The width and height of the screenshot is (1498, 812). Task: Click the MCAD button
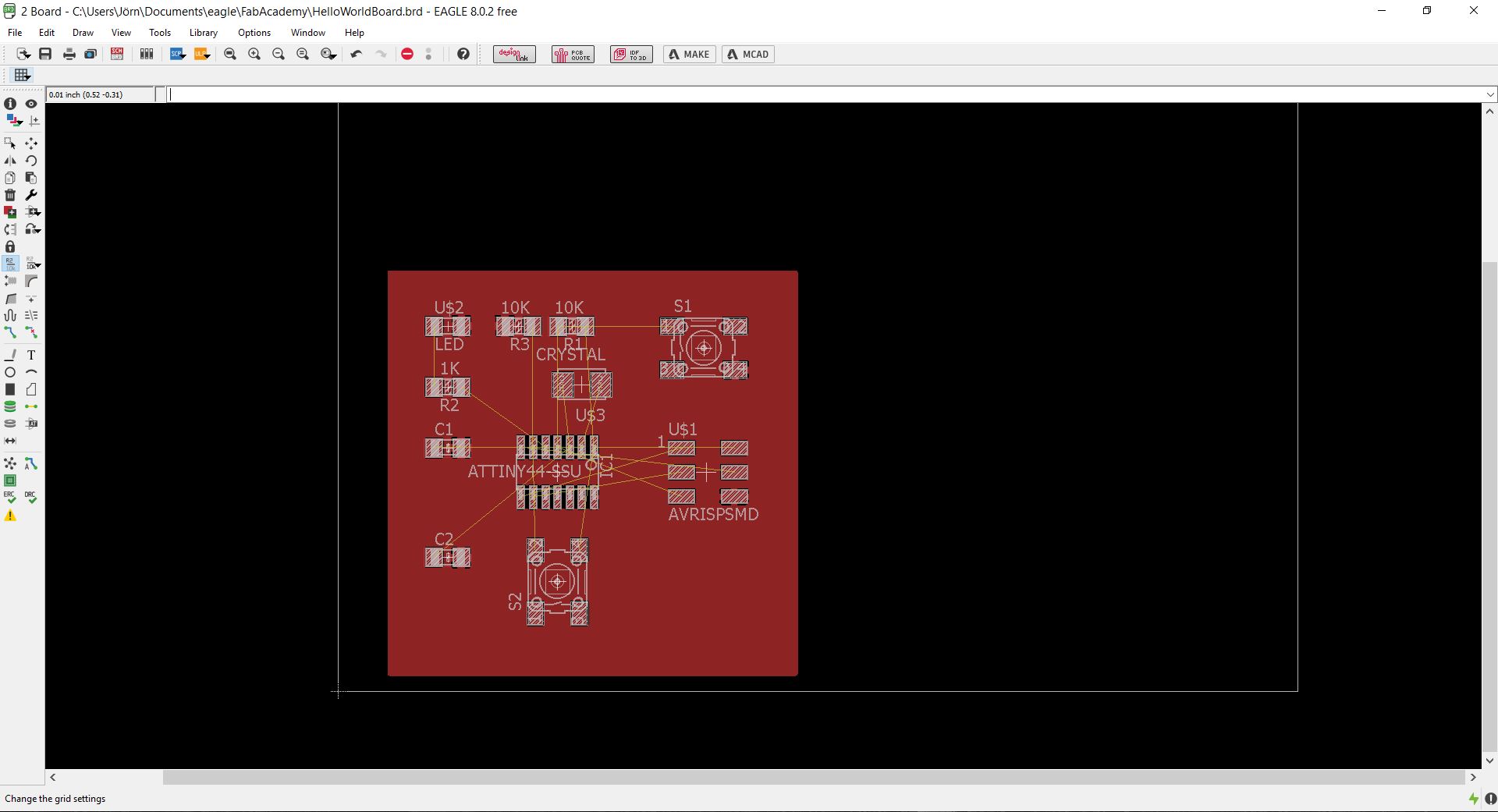tap(748, 54)
